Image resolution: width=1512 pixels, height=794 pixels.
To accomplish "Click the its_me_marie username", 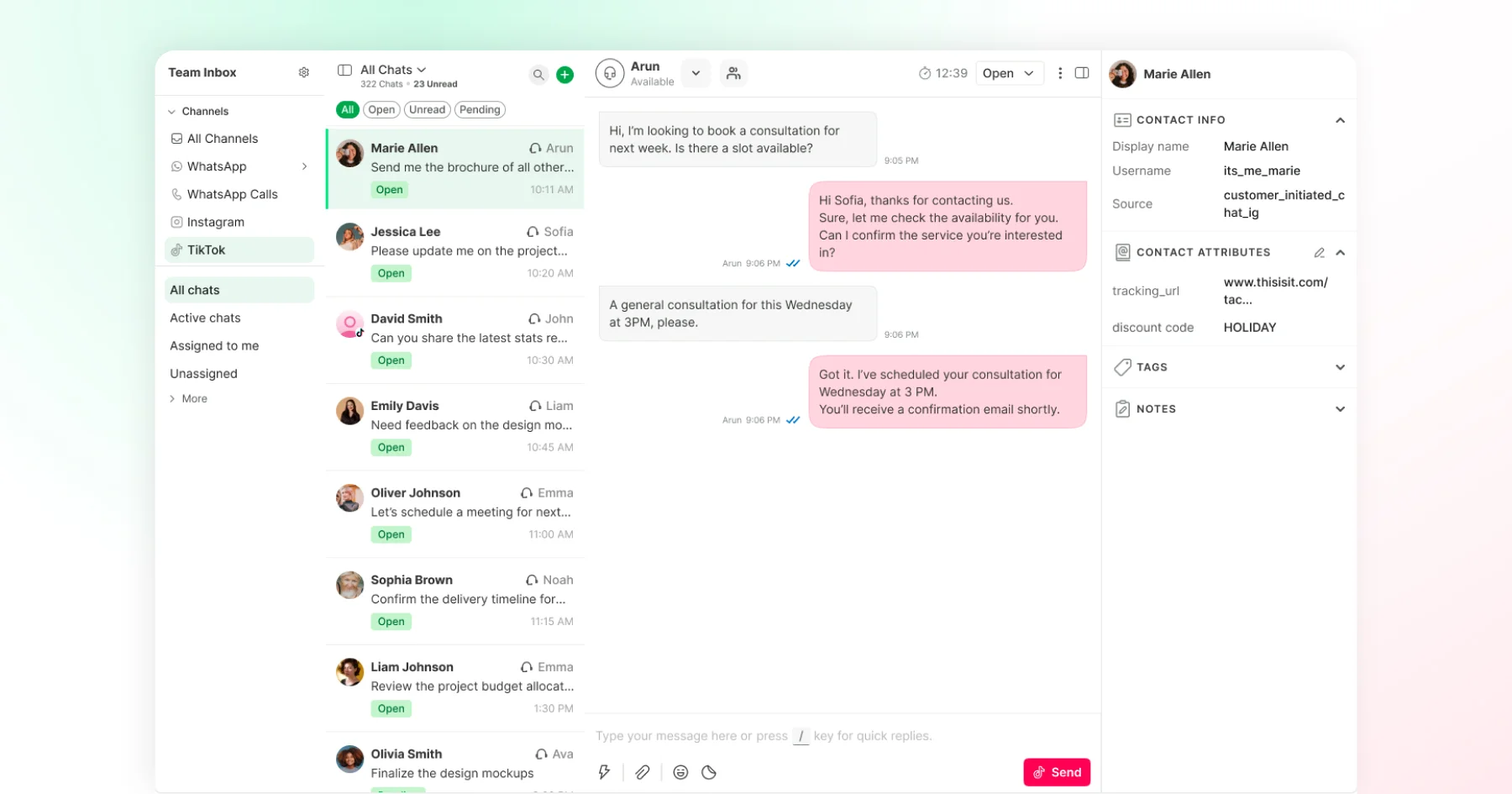I will [1262, 171].
